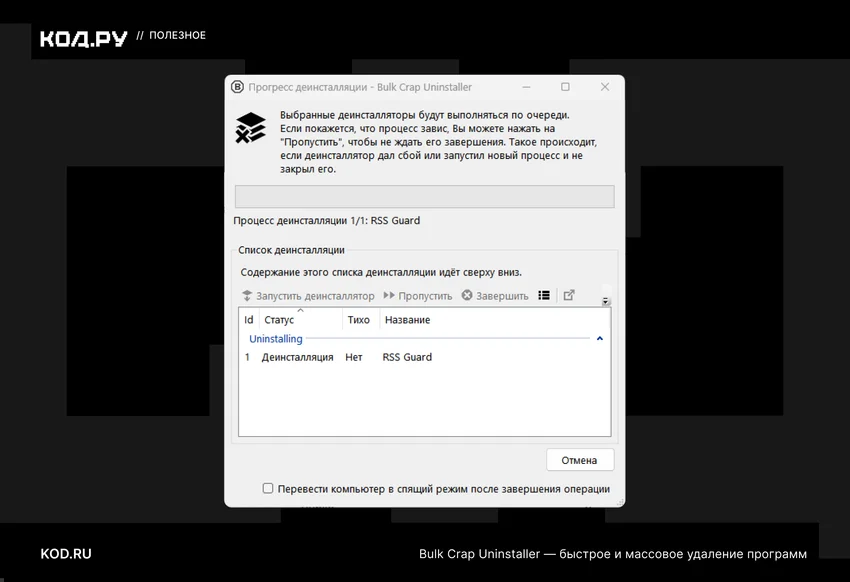
Task: Click the list view icon in toolbar
Action: [x=544, y=295]
